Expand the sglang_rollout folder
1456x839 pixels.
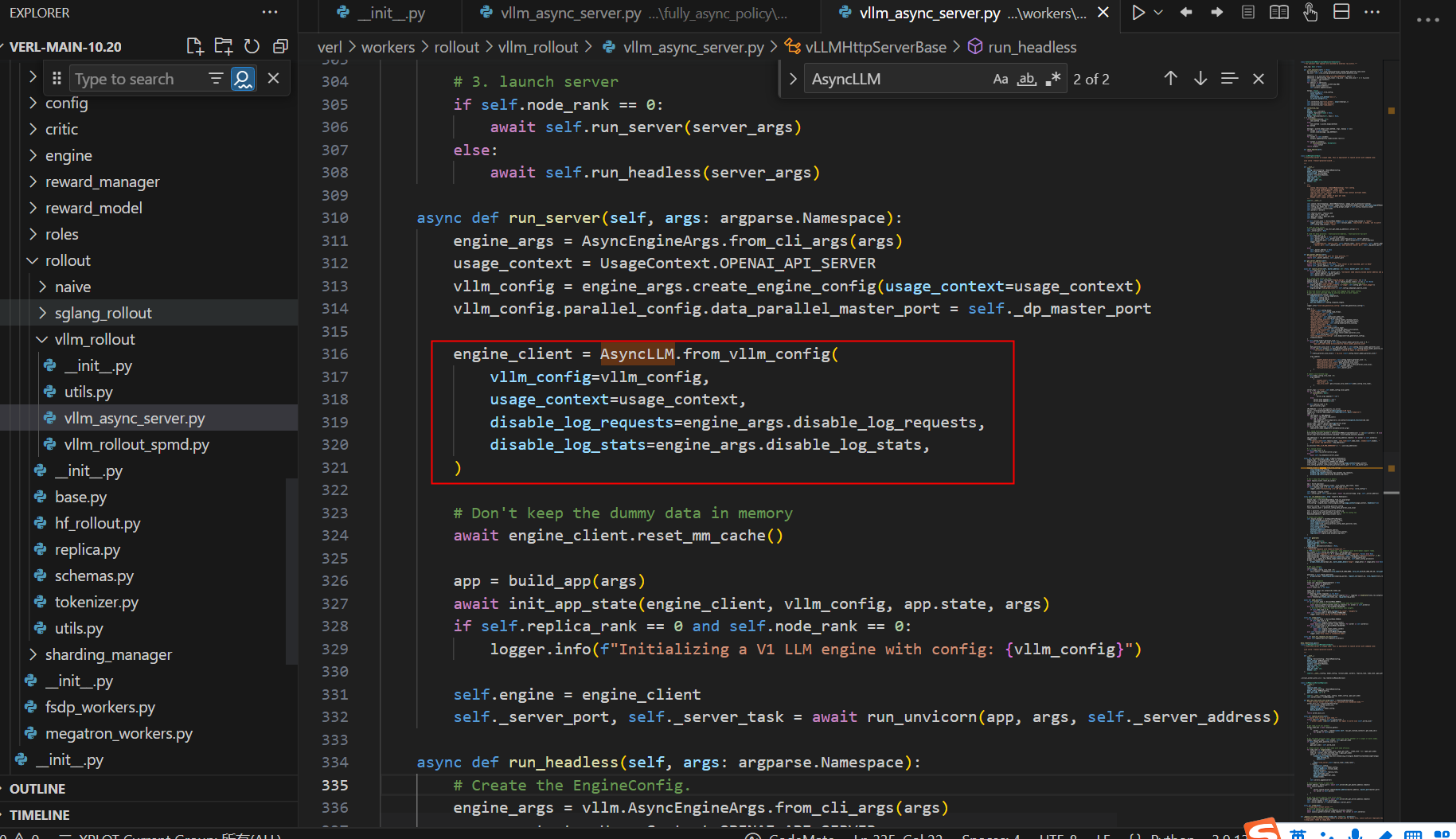pyautogui.click(x=42, y=313)
